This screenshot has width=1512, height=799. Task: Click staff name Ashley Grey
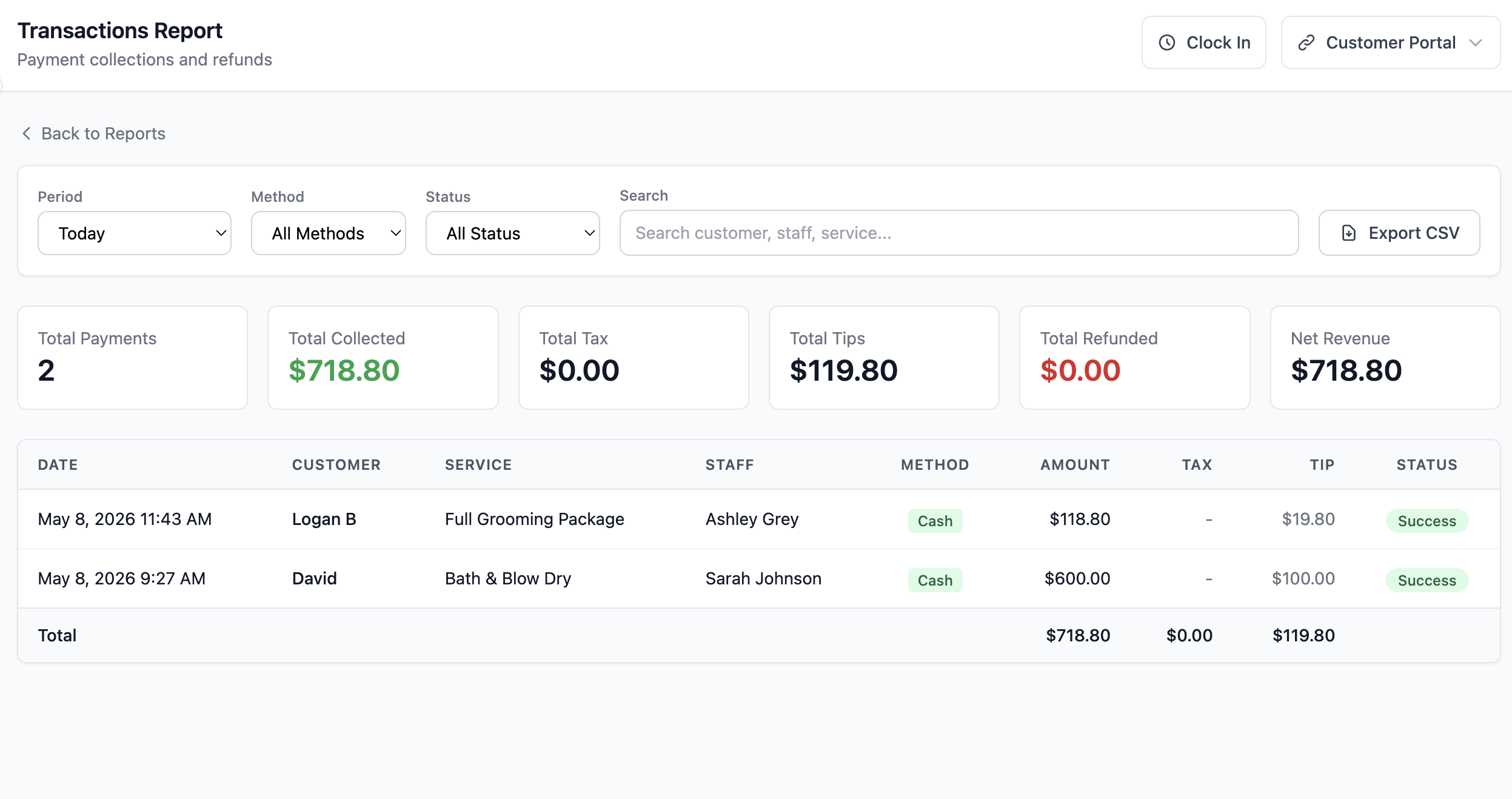[752, 519]
